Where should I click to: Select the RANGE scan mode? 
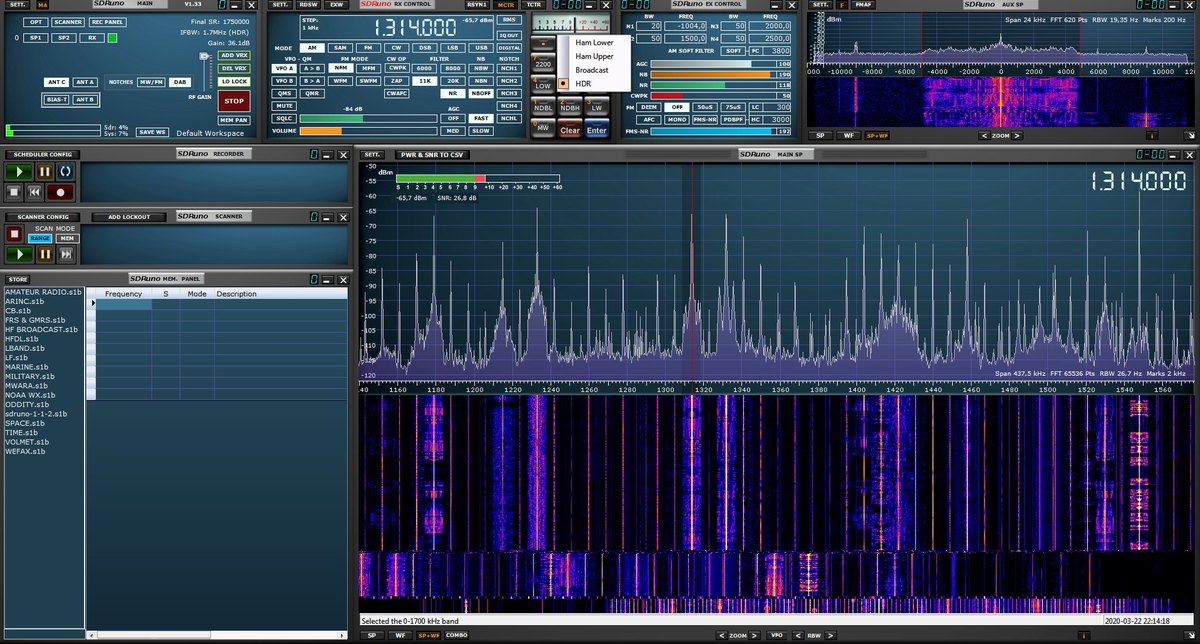[x=40, y=238]
